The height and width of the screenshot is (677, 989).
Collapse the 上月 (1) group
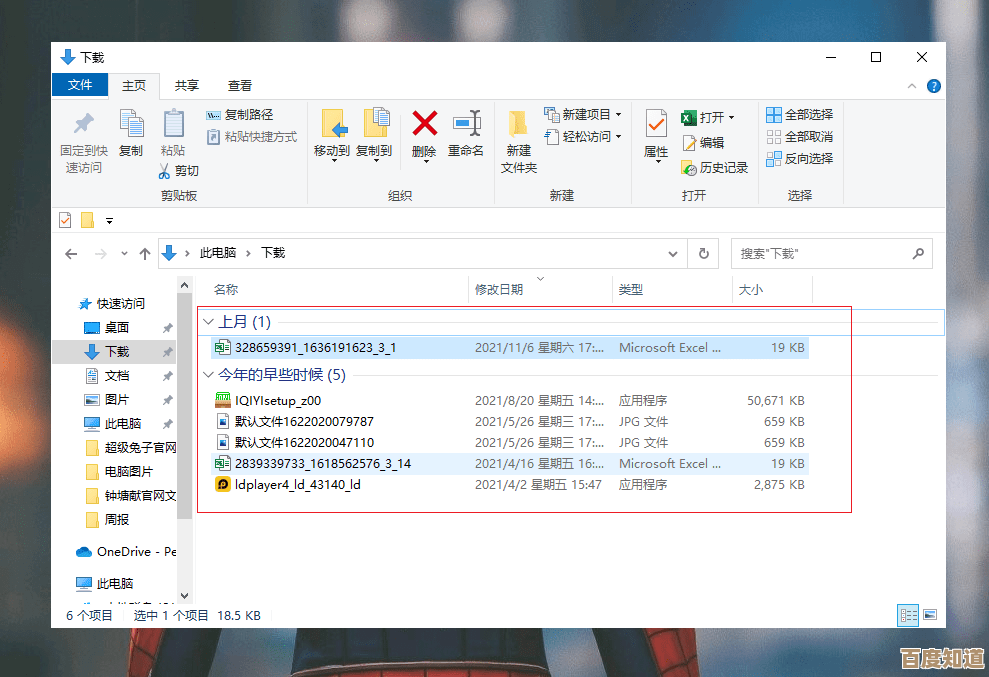click(208, 322)
